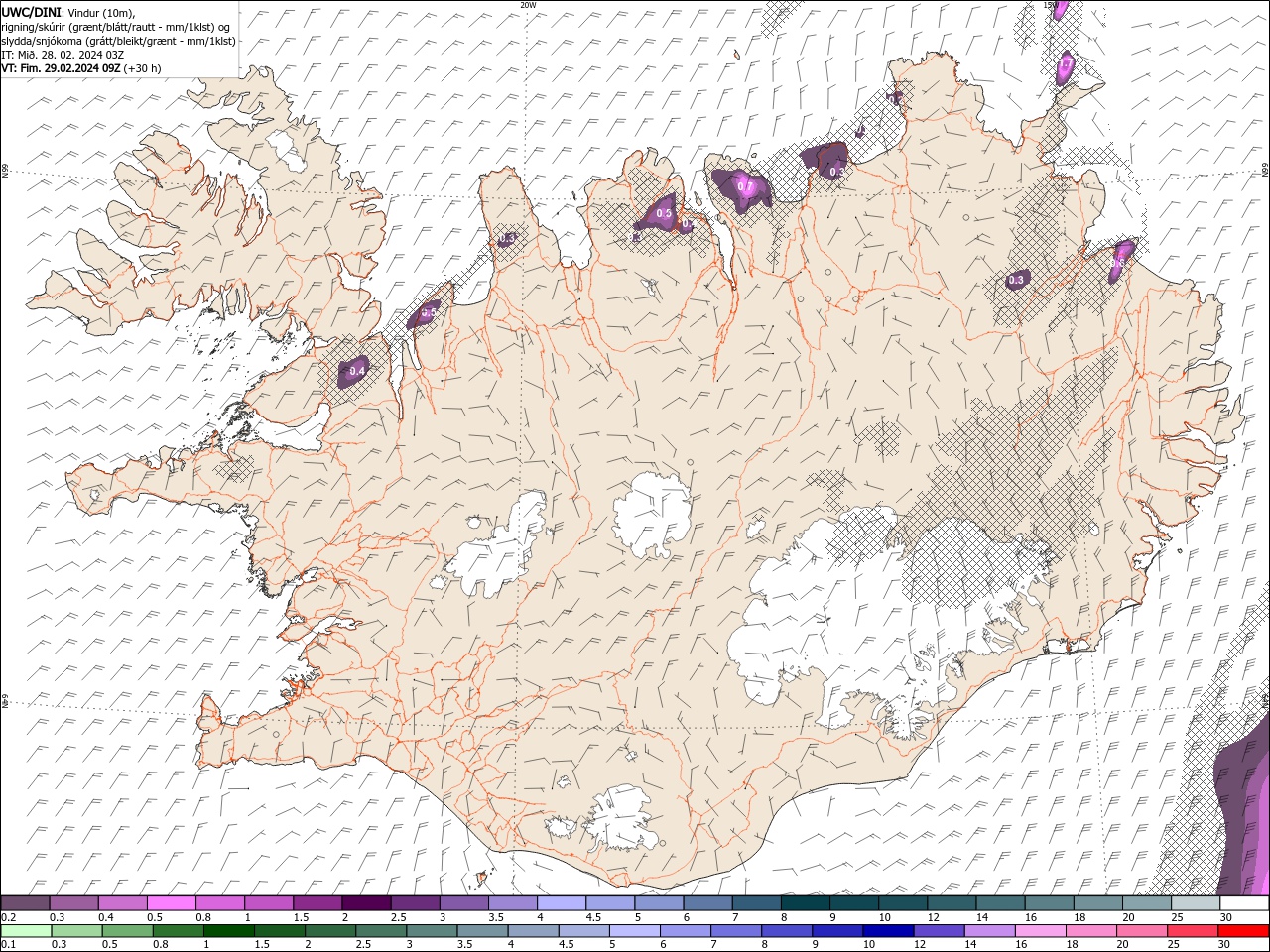Click the lightest green rain swatch starting at 0.1
1270x952 pixels.
(x=27, y=931)
